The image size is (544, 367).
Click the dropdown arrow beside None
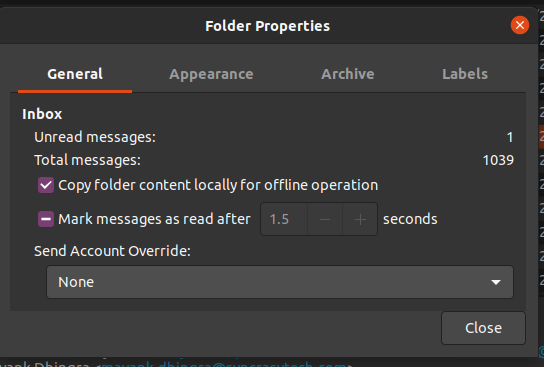(496, 282)
